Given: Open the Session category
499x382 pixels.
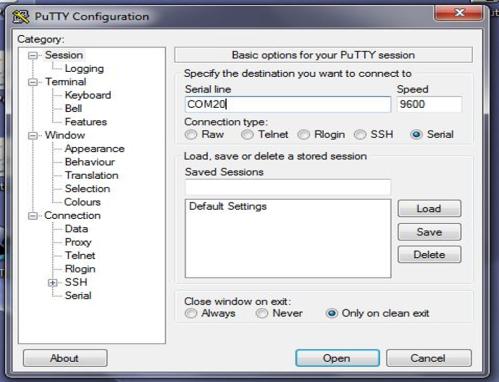Looking at the screenshot, I should click(64, 55).
